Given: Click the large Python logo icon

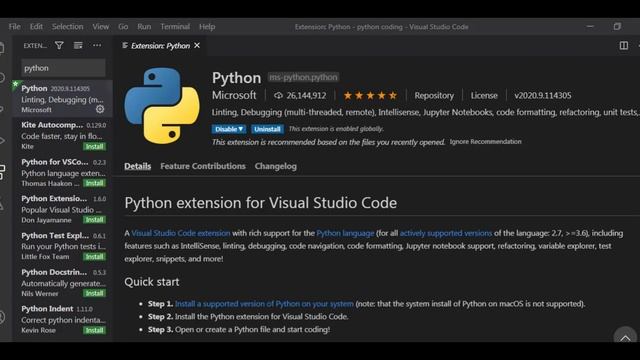Looking at the screenshot, I should [162, 106].
